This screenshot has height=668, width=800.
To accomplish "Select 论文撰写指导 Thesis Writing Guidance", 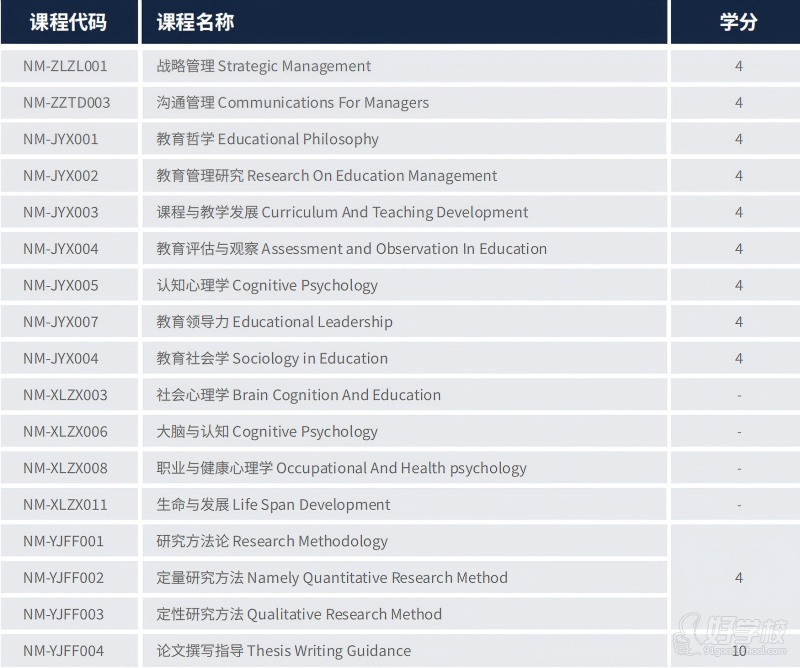I will pos(284,651).
